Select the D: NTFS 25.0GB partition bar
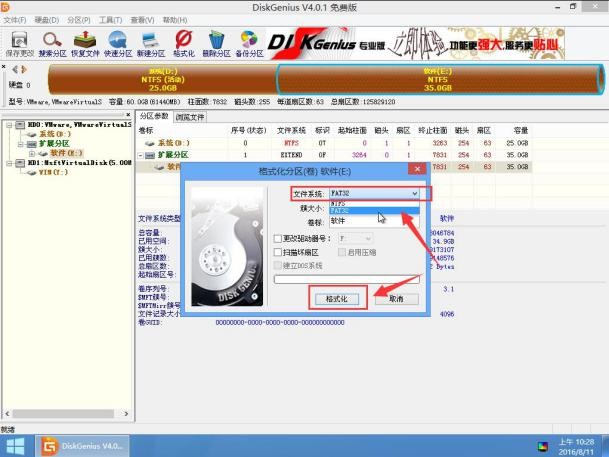Screen dimensions: 609x457 click(163, 80)
